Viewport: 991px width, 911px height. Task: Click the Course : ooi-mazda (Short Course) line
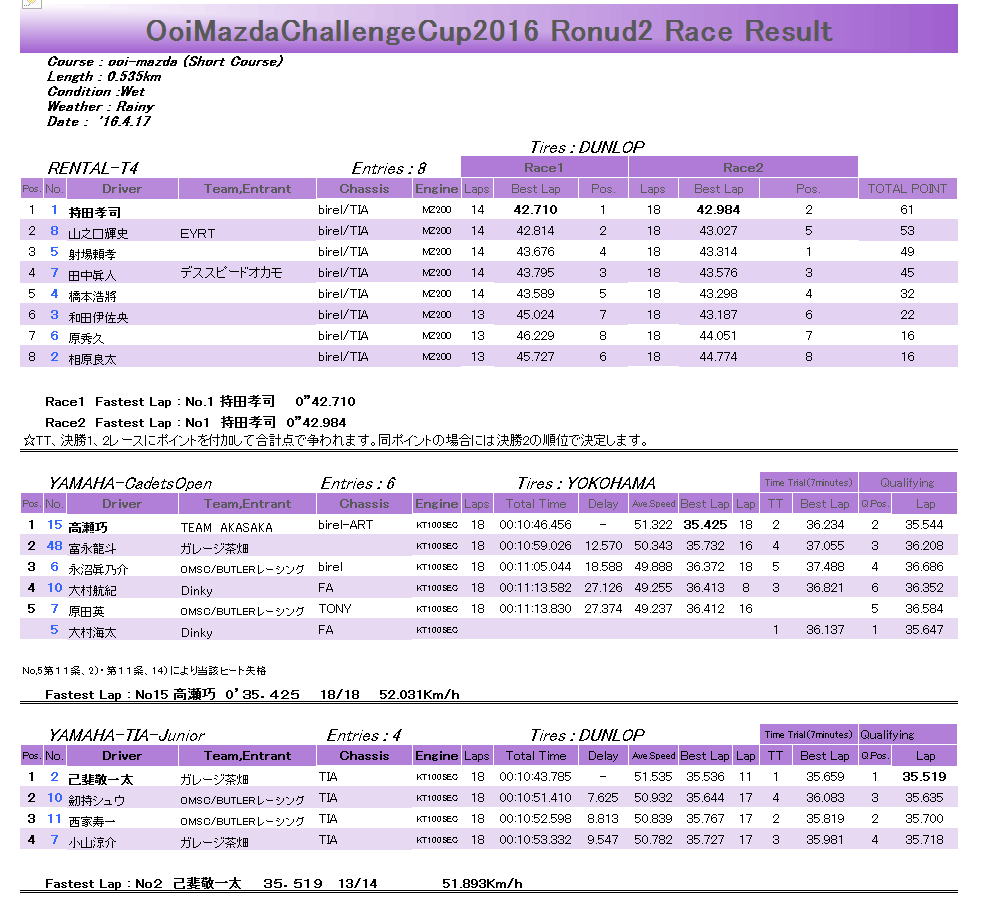click(x=165, y=61)
